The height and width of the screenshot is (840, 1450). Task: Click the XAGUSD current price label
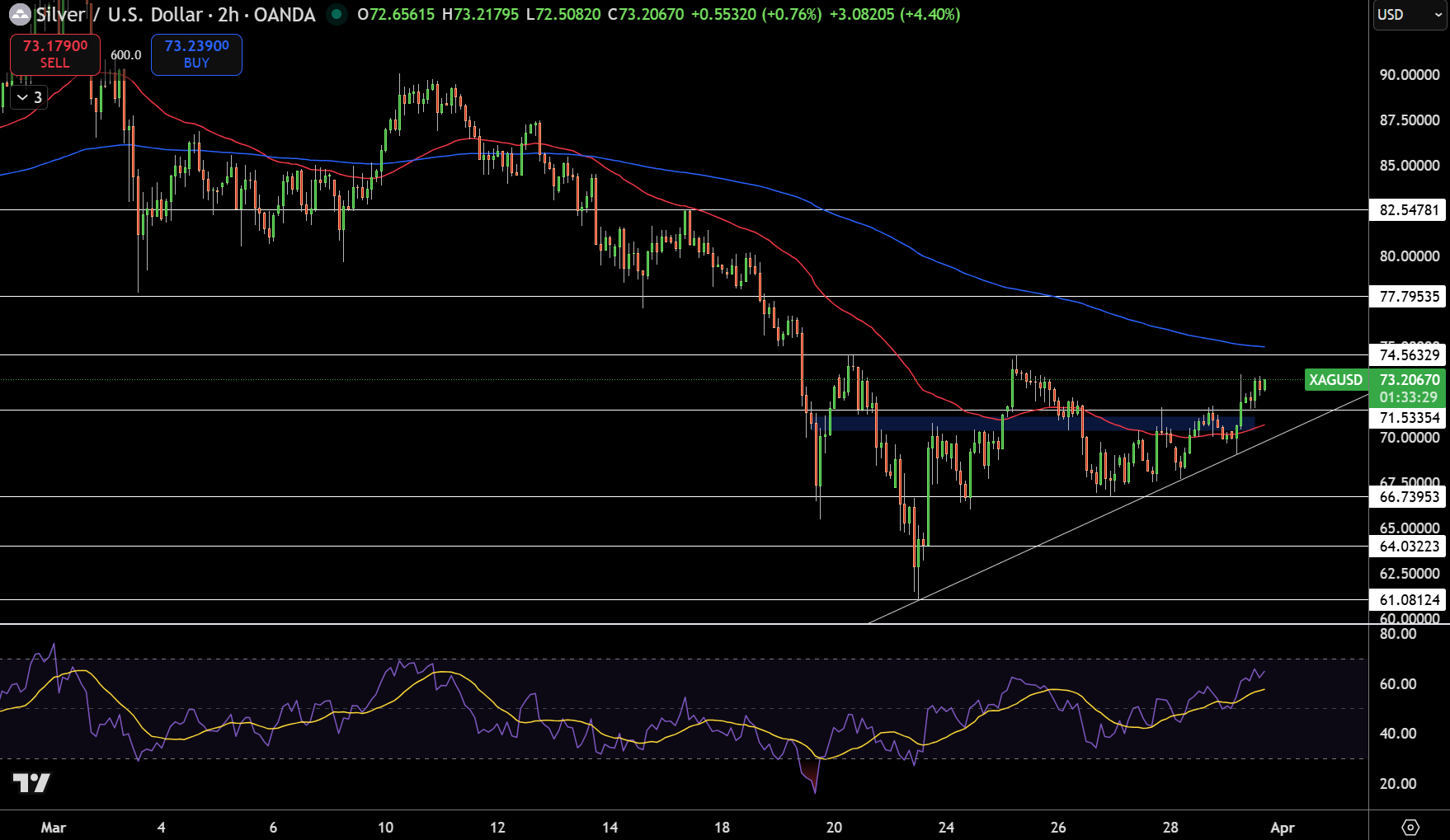point(1336,379)
